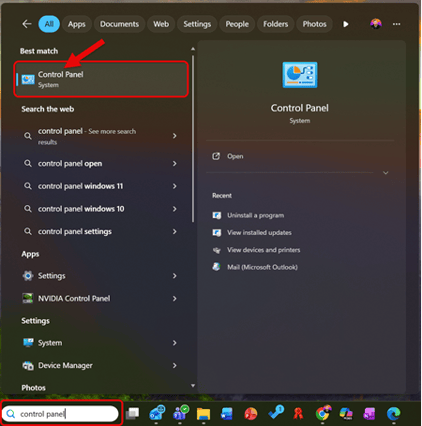
Task: Open Task View from the taskbar
Action: (x=133, y=413)
